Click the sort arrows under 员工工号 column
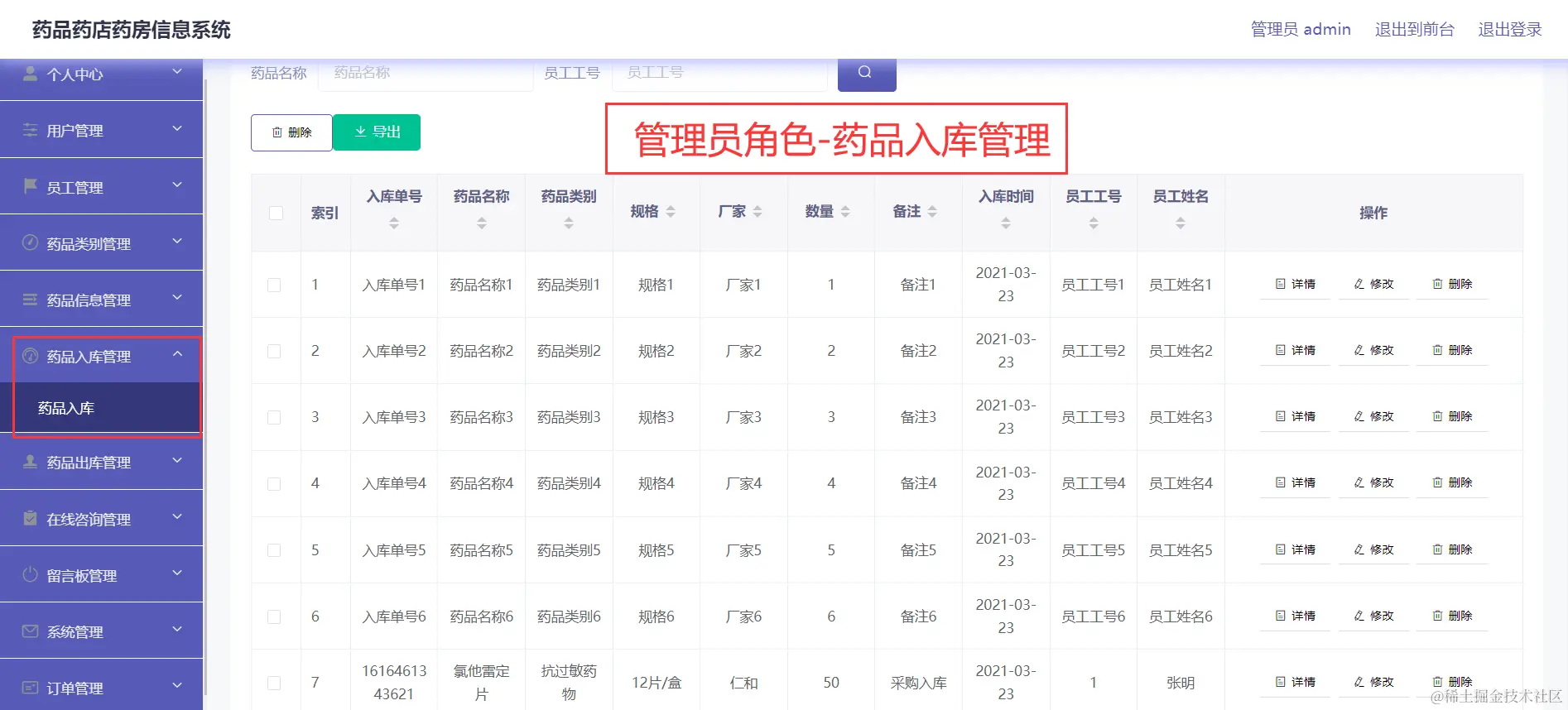The height and width of the screenshot is (710, 1568). pos(1094,223)
